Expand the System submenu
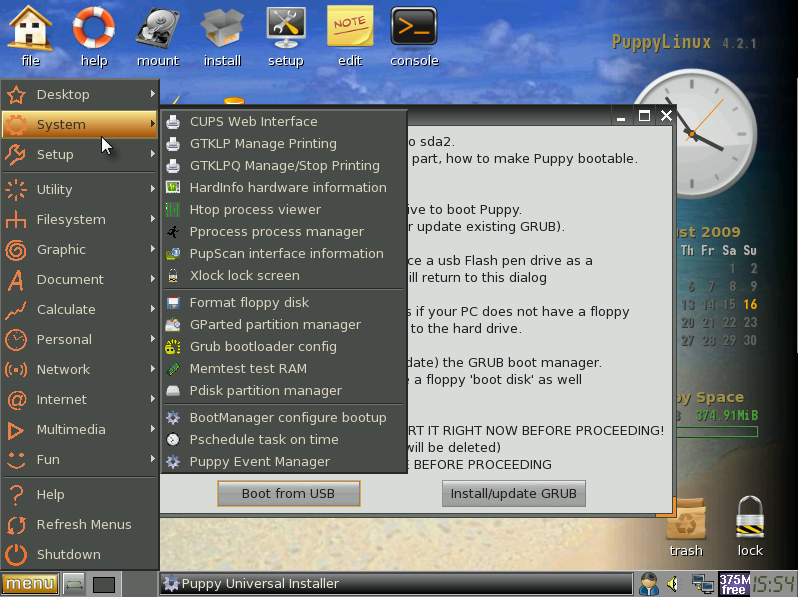The width and height of the screenshot is (798, 597). 80,124
